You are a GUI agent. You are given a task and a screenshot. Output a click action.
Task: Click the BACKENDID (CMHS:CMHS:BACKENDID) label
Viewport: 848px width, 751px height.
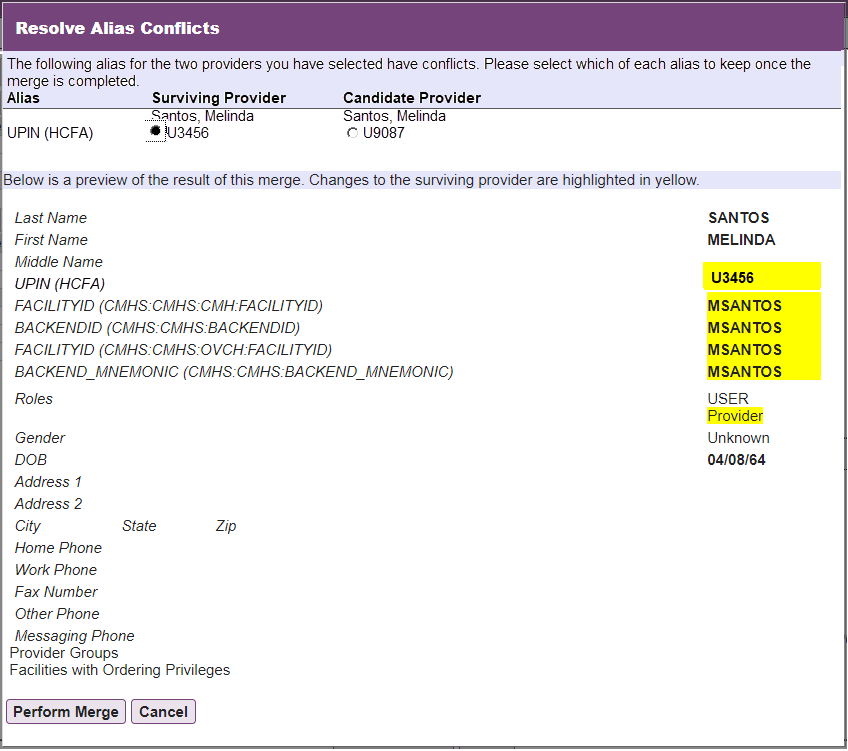point(157,328)
